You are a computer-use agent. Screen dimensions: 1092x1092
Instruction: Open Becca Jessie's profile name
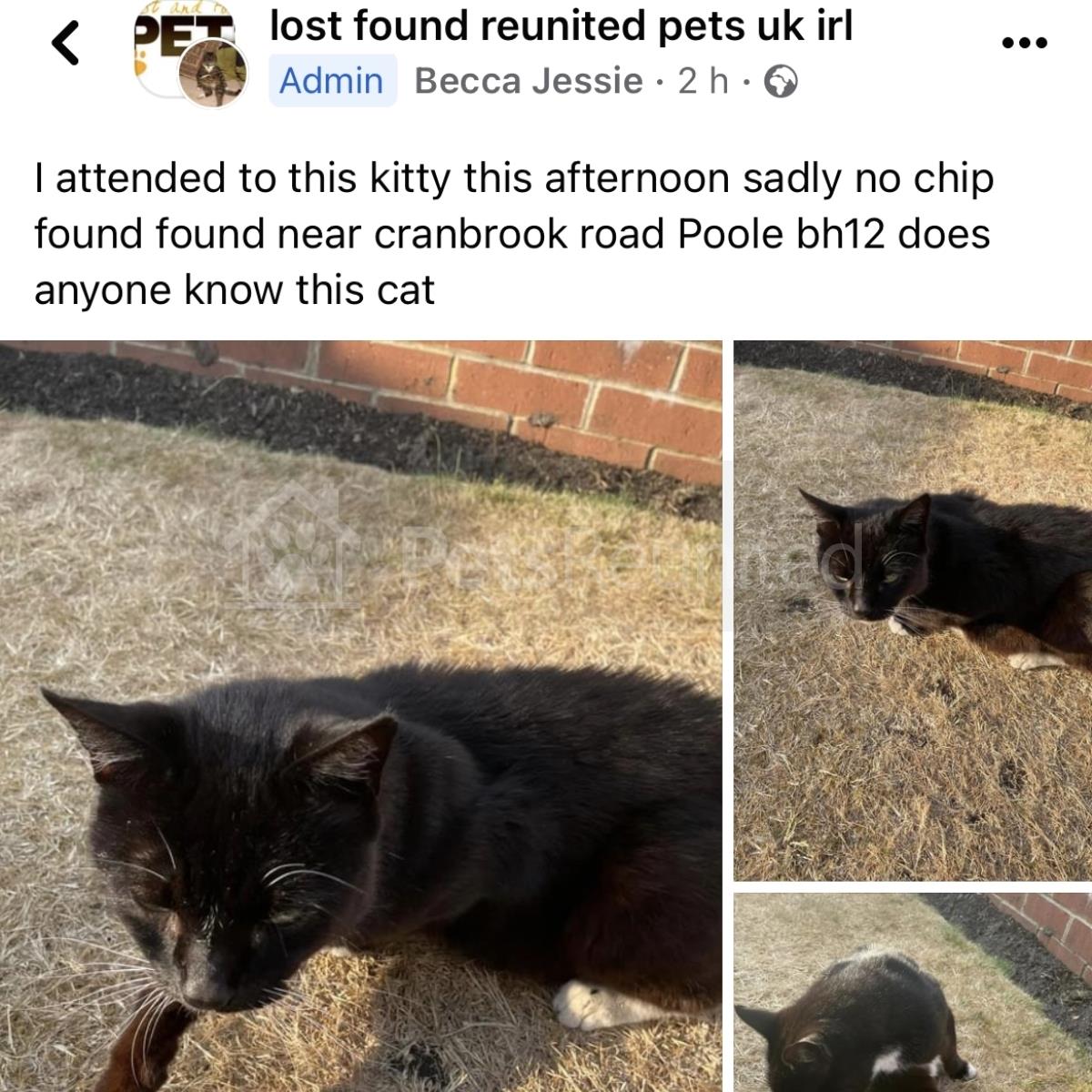click(529, 80)
